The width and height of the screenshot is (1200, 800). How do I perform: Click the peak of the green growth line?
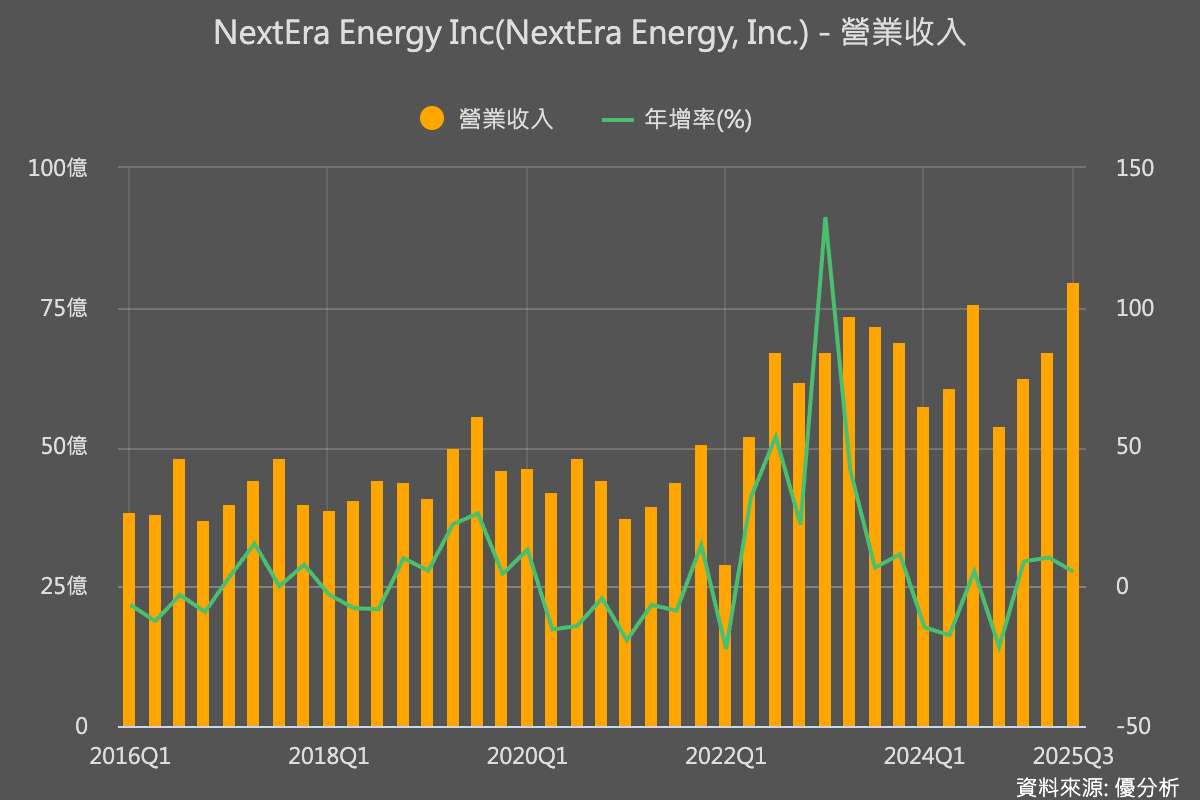click(x=824, y=220)
